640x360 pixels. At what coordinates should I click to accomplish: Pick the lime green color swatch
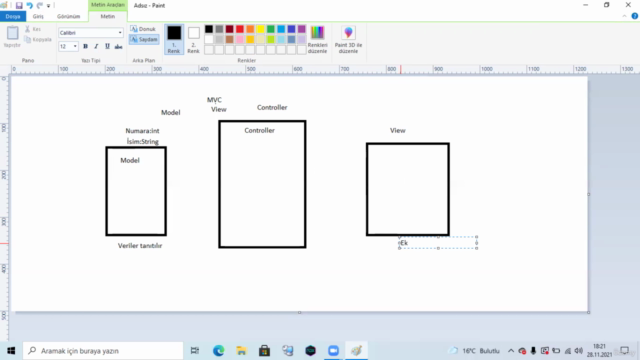pos(271,40)
